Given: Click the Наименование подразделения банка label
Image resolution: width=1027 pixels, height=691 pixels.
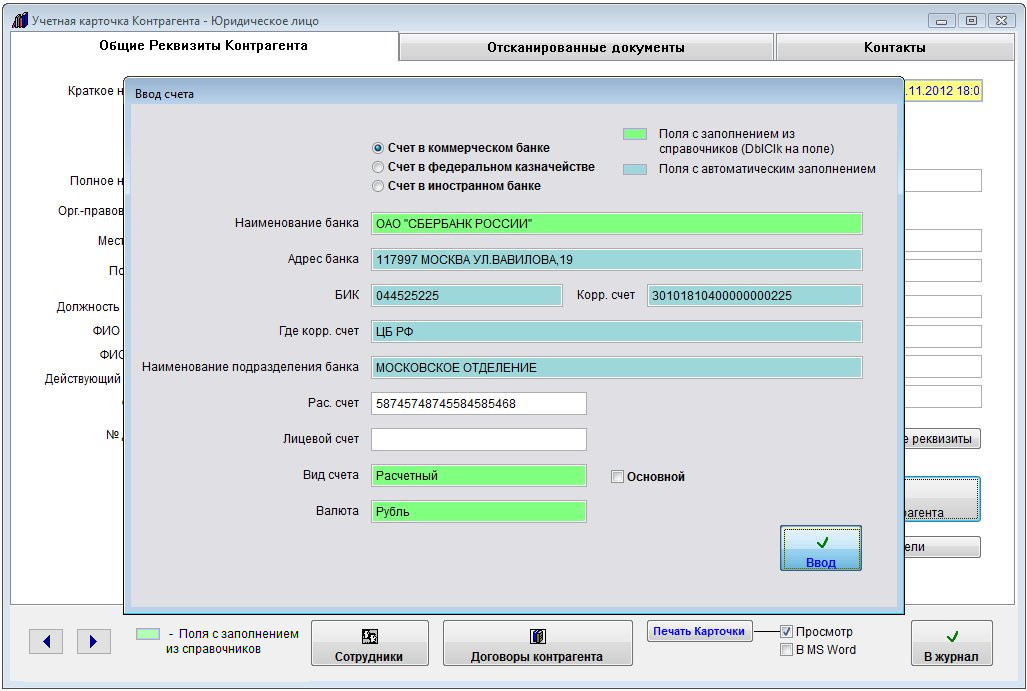Looking at the screenshot, I should click(x=250, y=367).
